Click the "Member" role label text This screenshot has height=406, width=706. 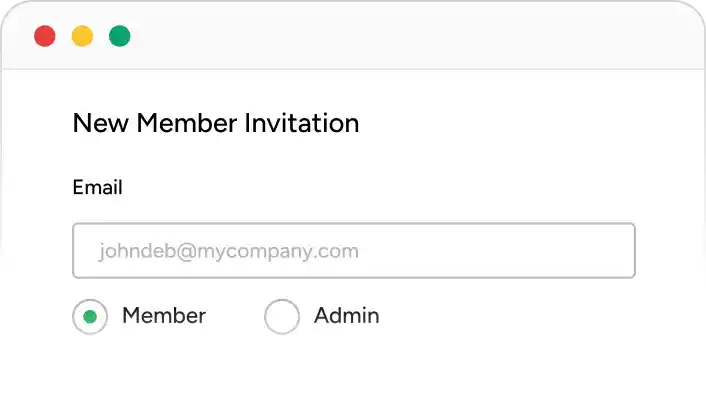click(x=164, y=316)
